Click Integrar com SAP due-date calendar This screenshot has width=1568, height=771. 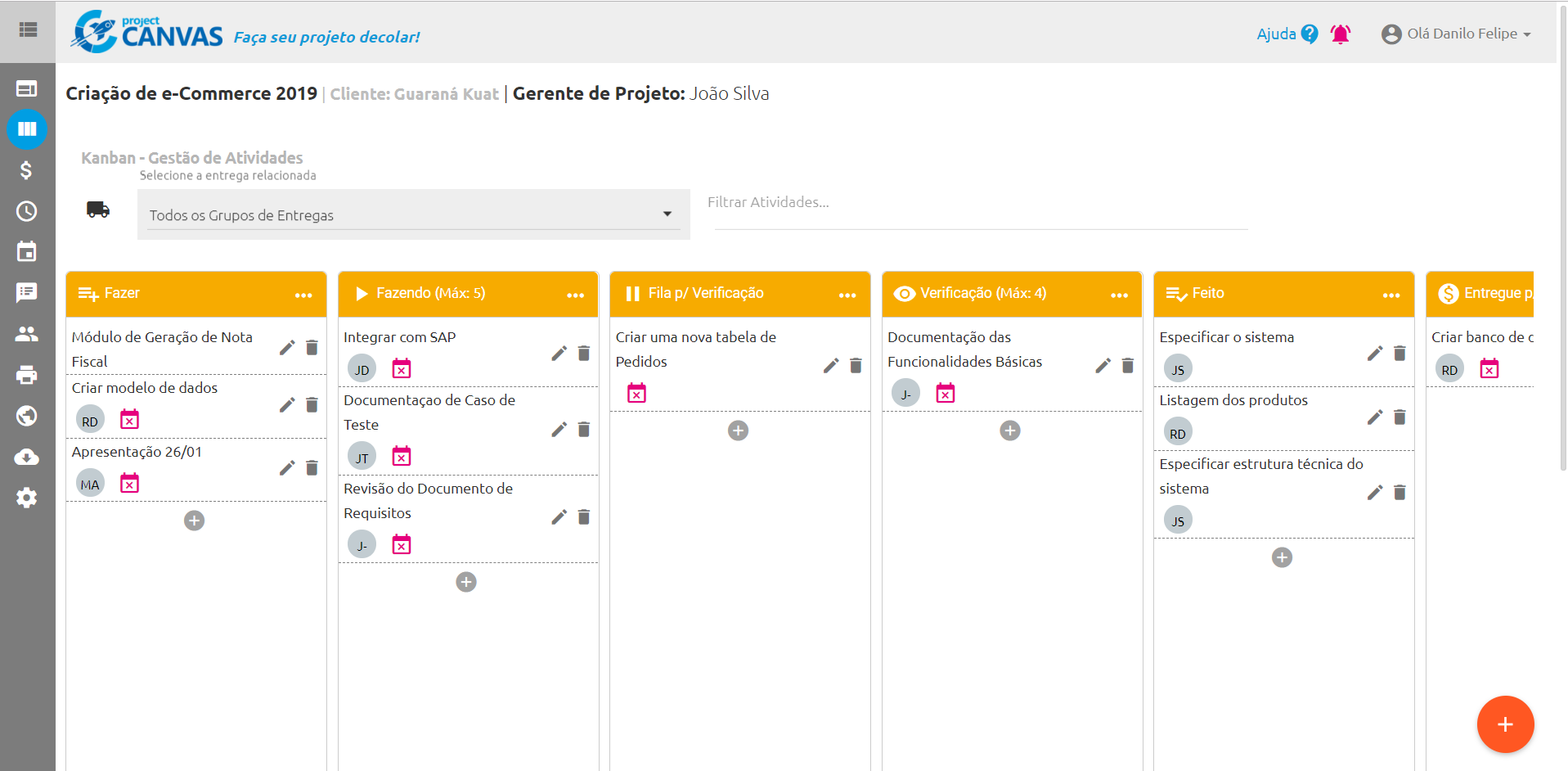[x=402, y=368]
